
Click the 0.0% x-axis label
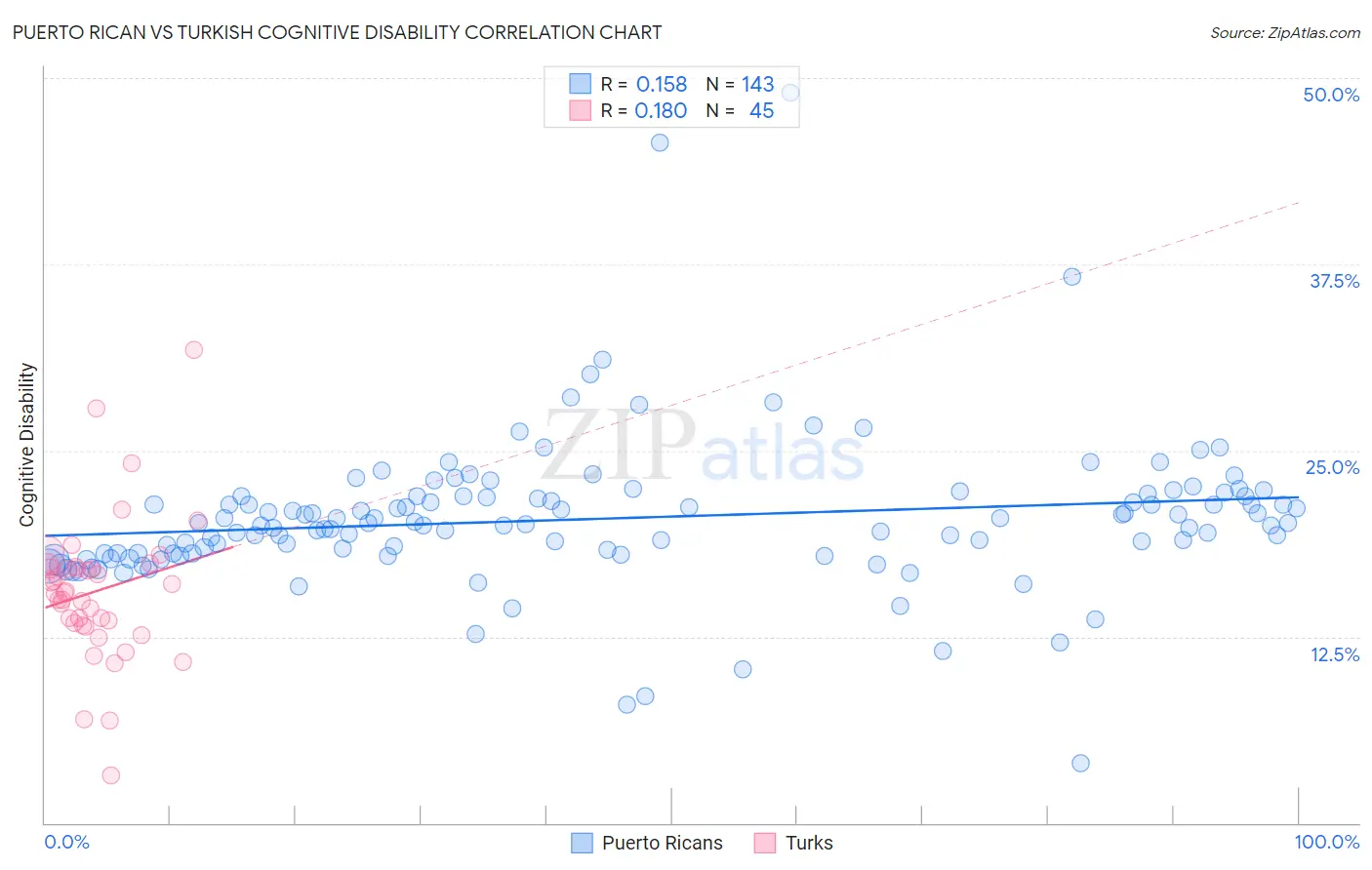click(x=67, y=842)
